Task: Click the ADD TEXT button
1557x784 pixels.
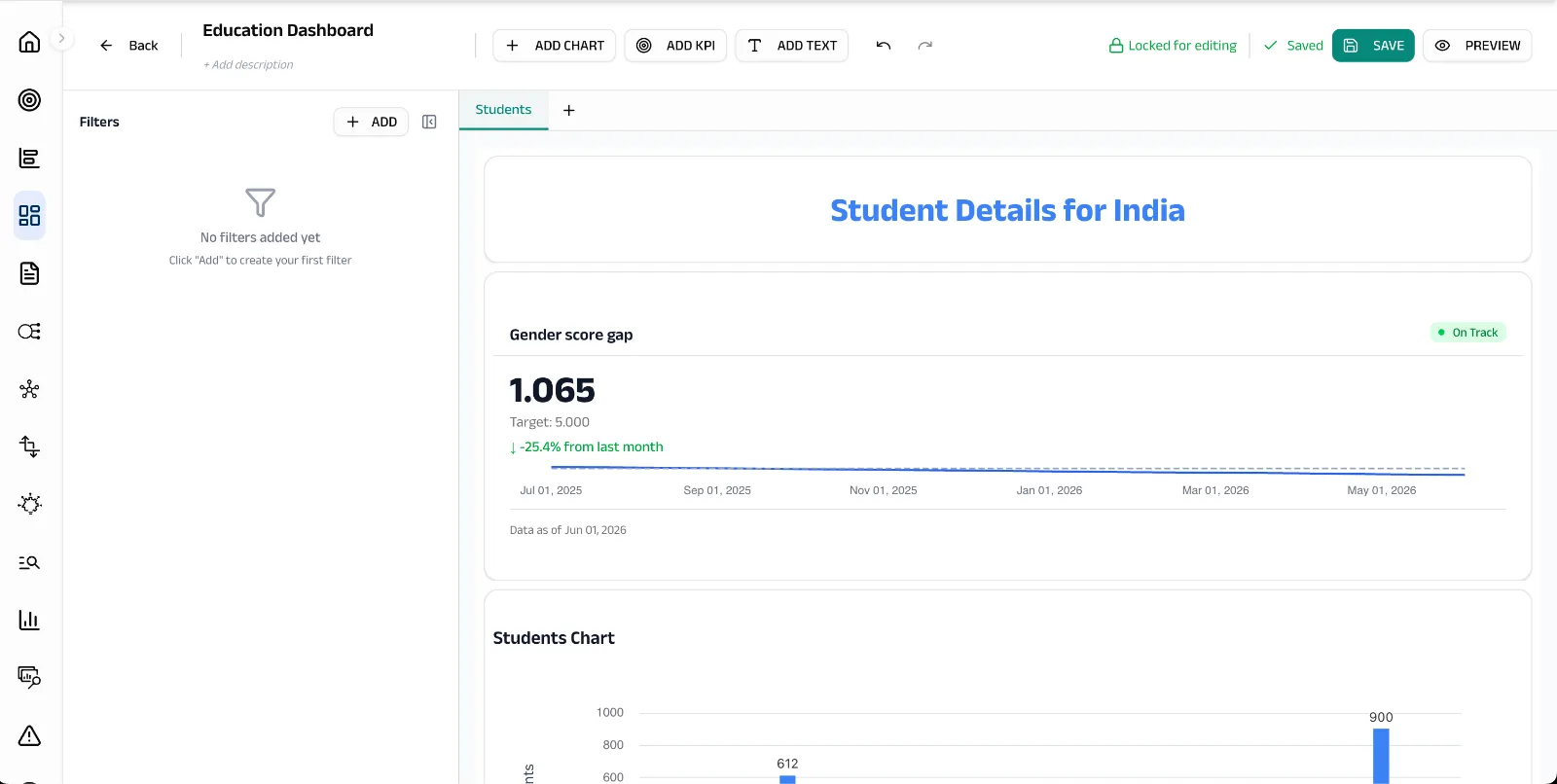Action: tap(792, 46)
